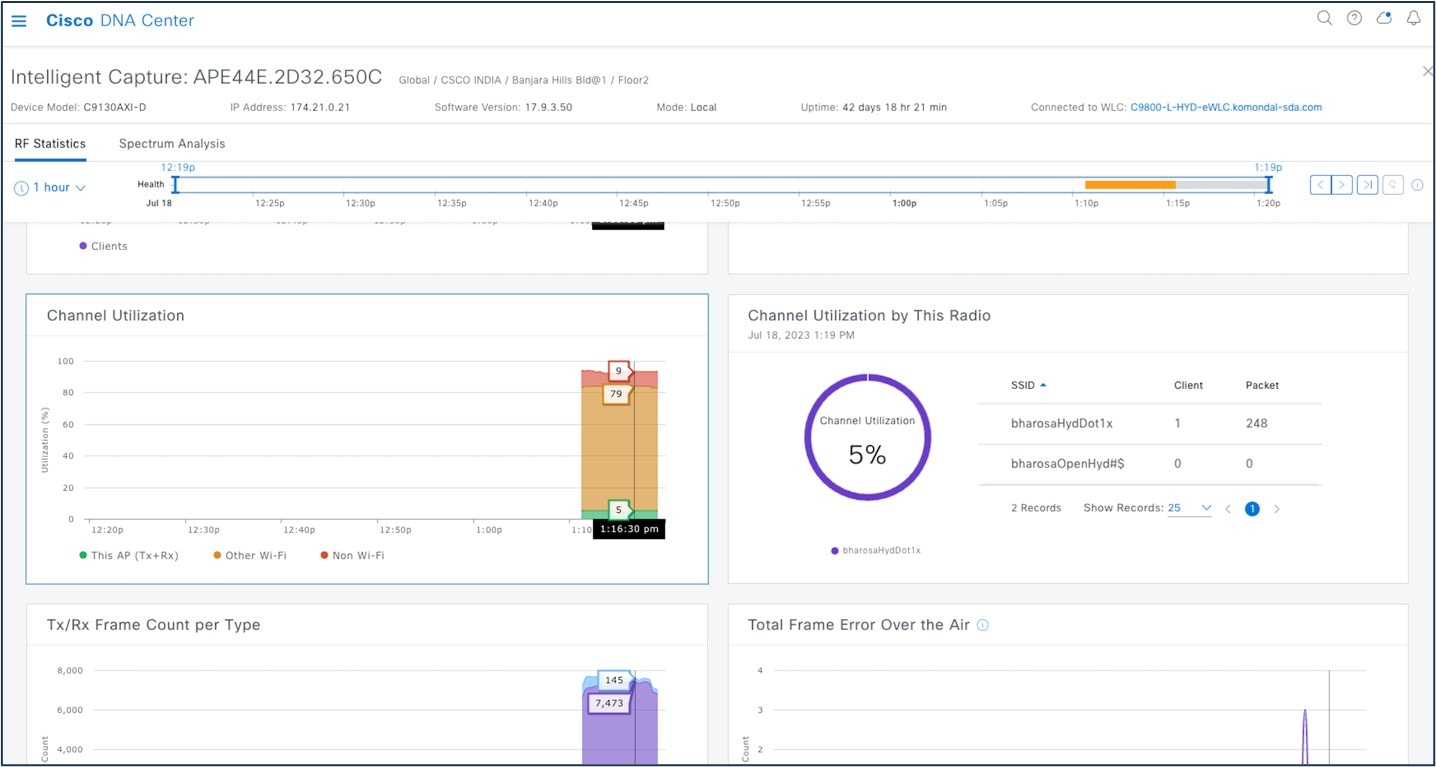1436x767 pixels.
Task: Go to previous page of SSID records
Action: point(1228,509)
